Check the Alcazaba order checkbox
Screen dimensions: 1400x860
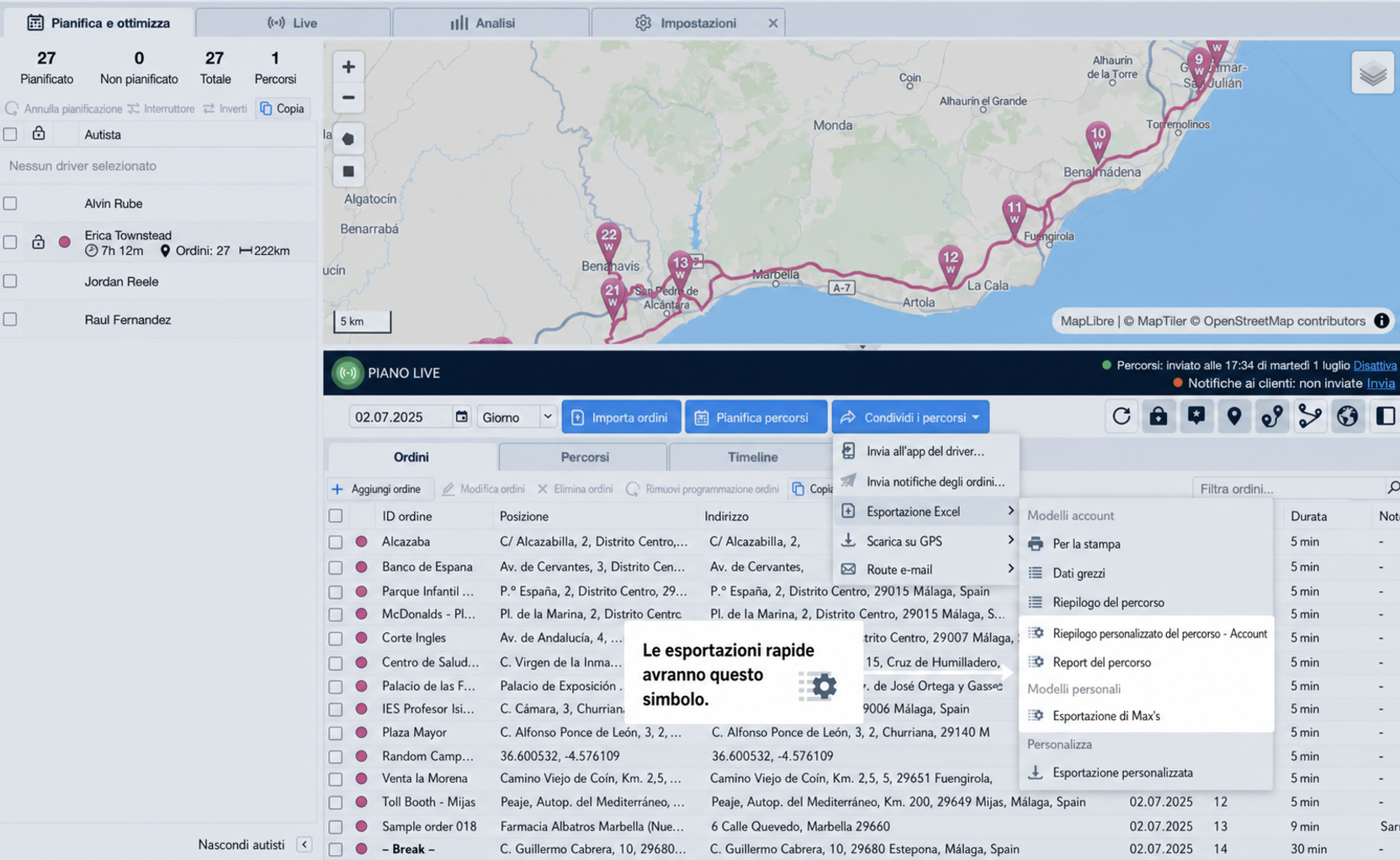(336, 542)
